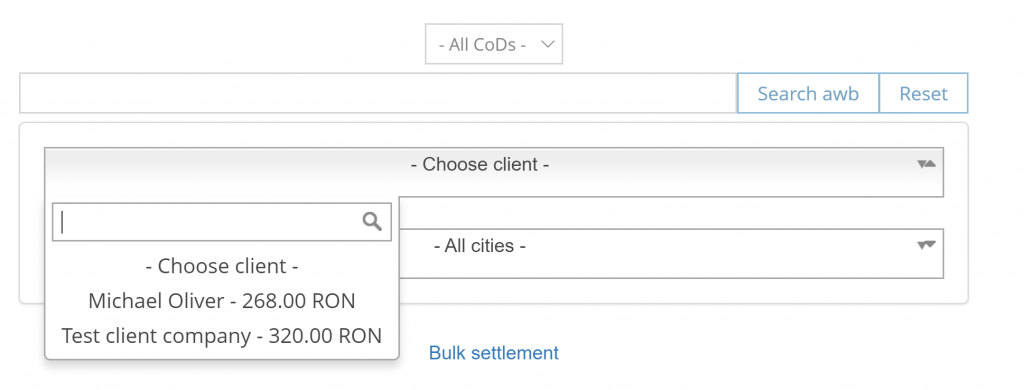Click the magnifier icon in client search
Screen dimensions: 1024x390
tap(372, 221)
